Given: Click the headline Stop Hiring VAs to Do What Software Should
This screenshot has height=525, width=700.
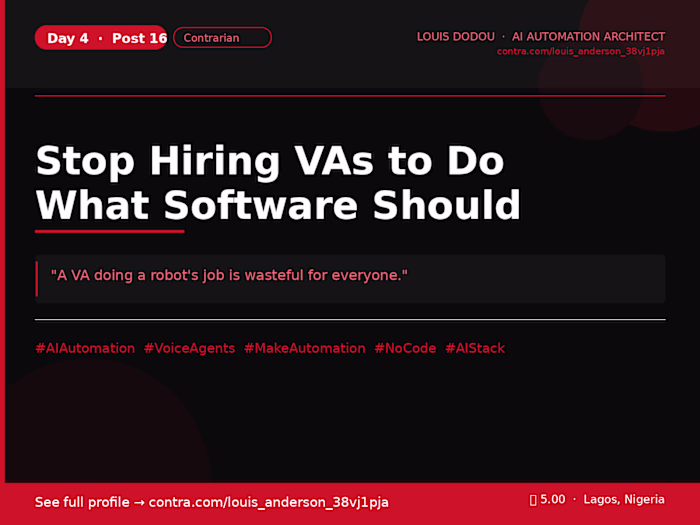Looking at the screenshot, I should 278,182.
